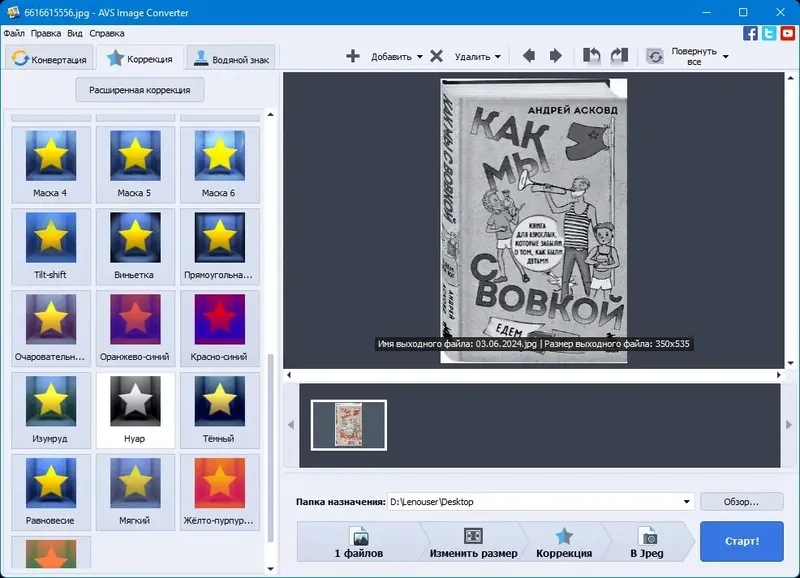Viewport: 800px width, 578px height.
Task: Go to the next image arrow
Action: [x=556, y=56]
